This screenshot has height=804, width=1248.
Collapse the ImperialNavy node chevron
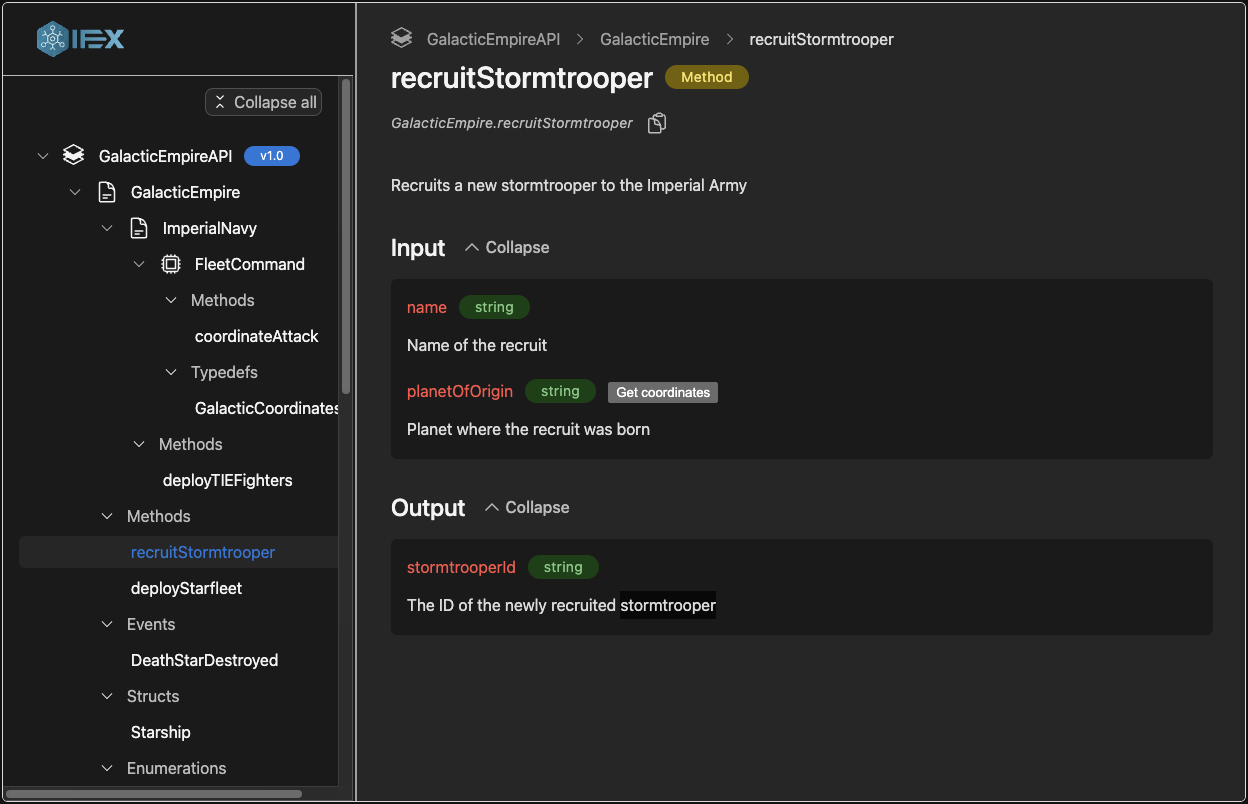coord(107,228)
